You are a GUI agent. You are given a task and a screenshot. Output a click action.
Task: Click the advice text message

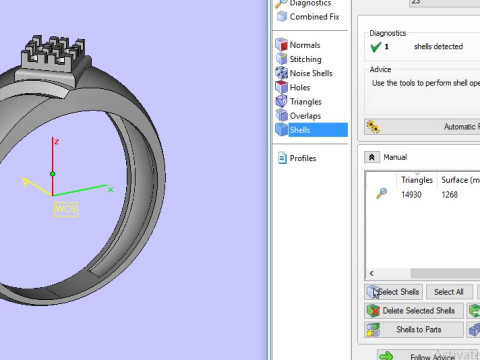coord(426,83)
